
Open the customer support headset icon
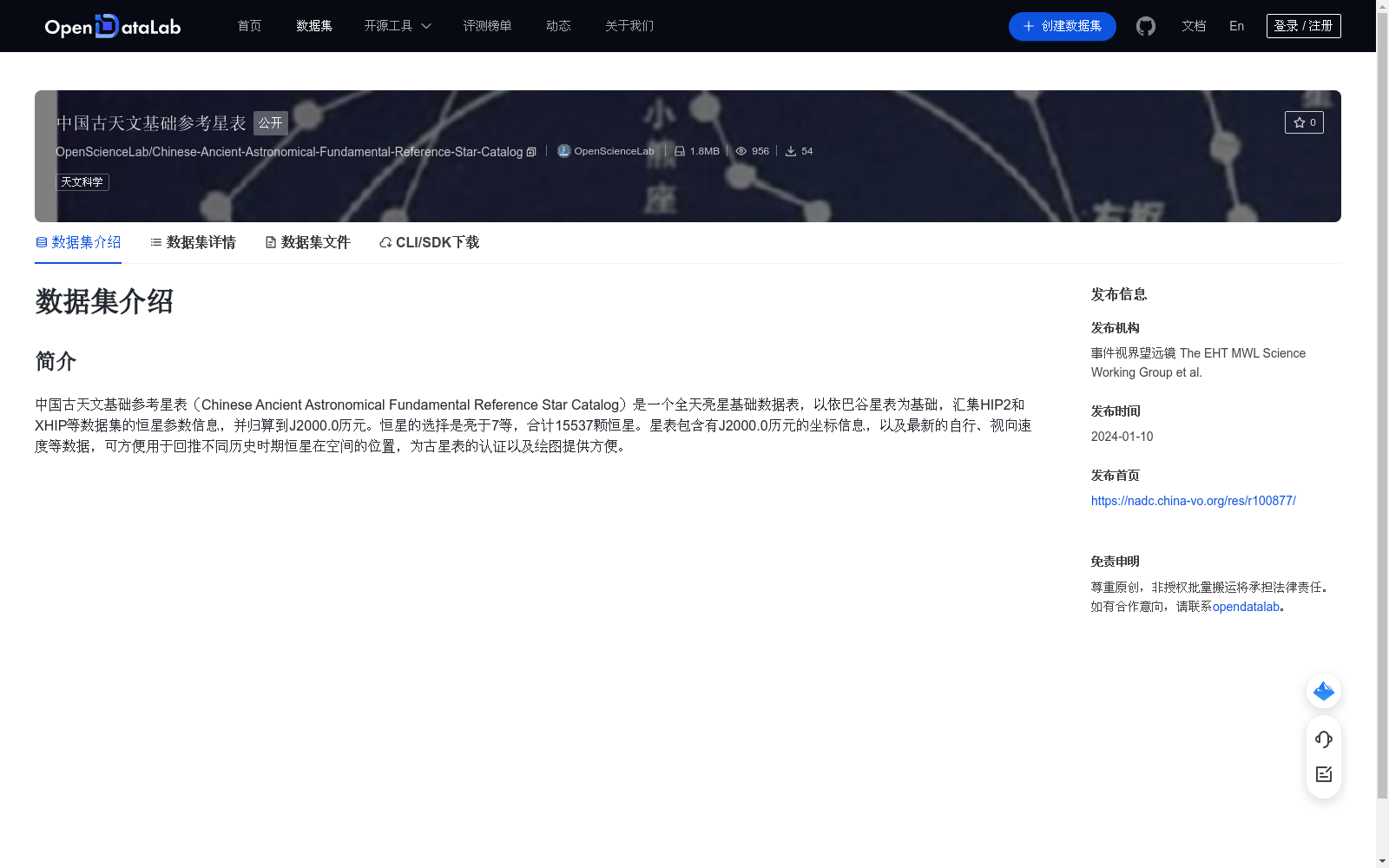point(1323,740)
